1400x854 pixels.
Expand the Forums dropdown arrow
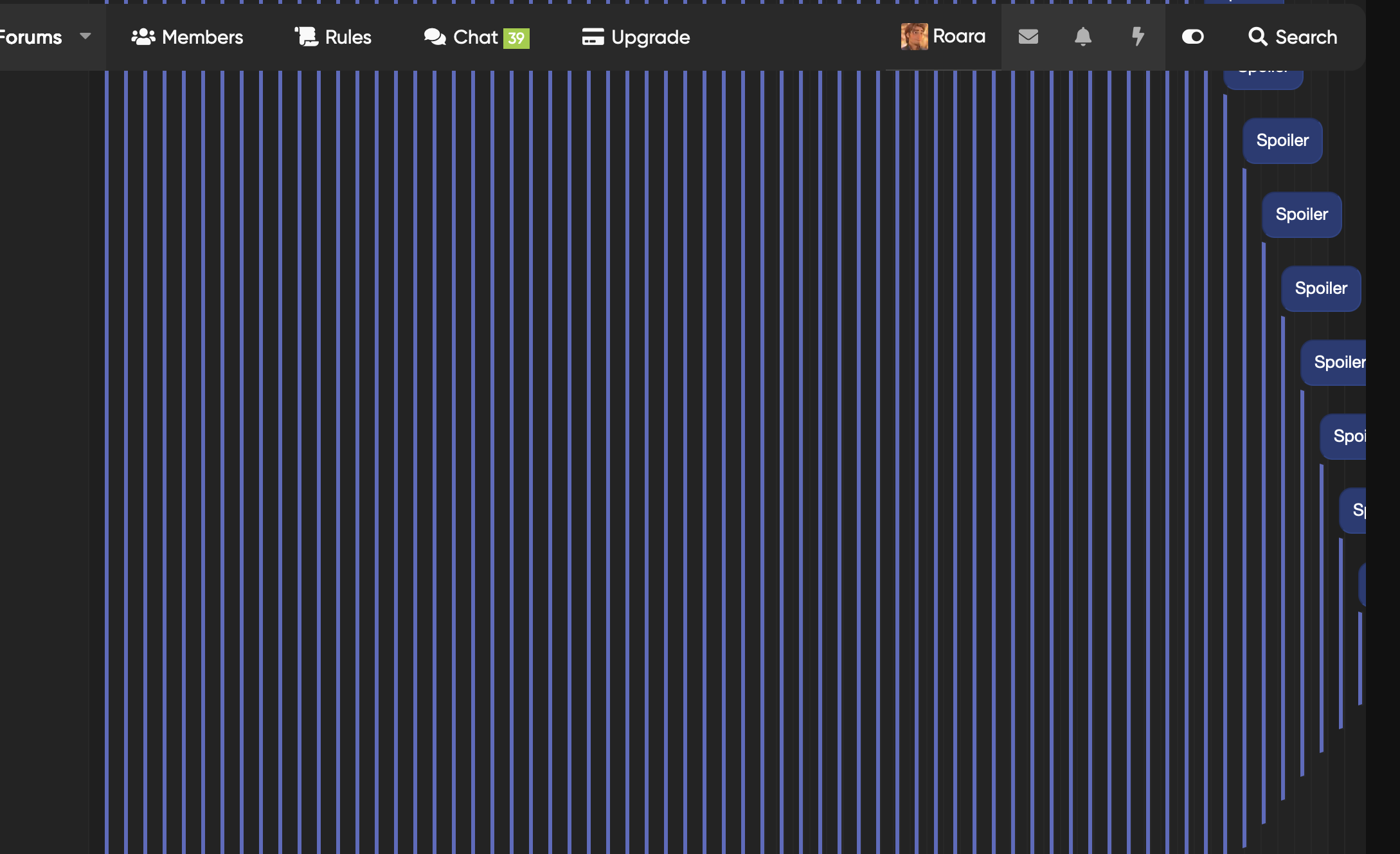click(85, 36)
